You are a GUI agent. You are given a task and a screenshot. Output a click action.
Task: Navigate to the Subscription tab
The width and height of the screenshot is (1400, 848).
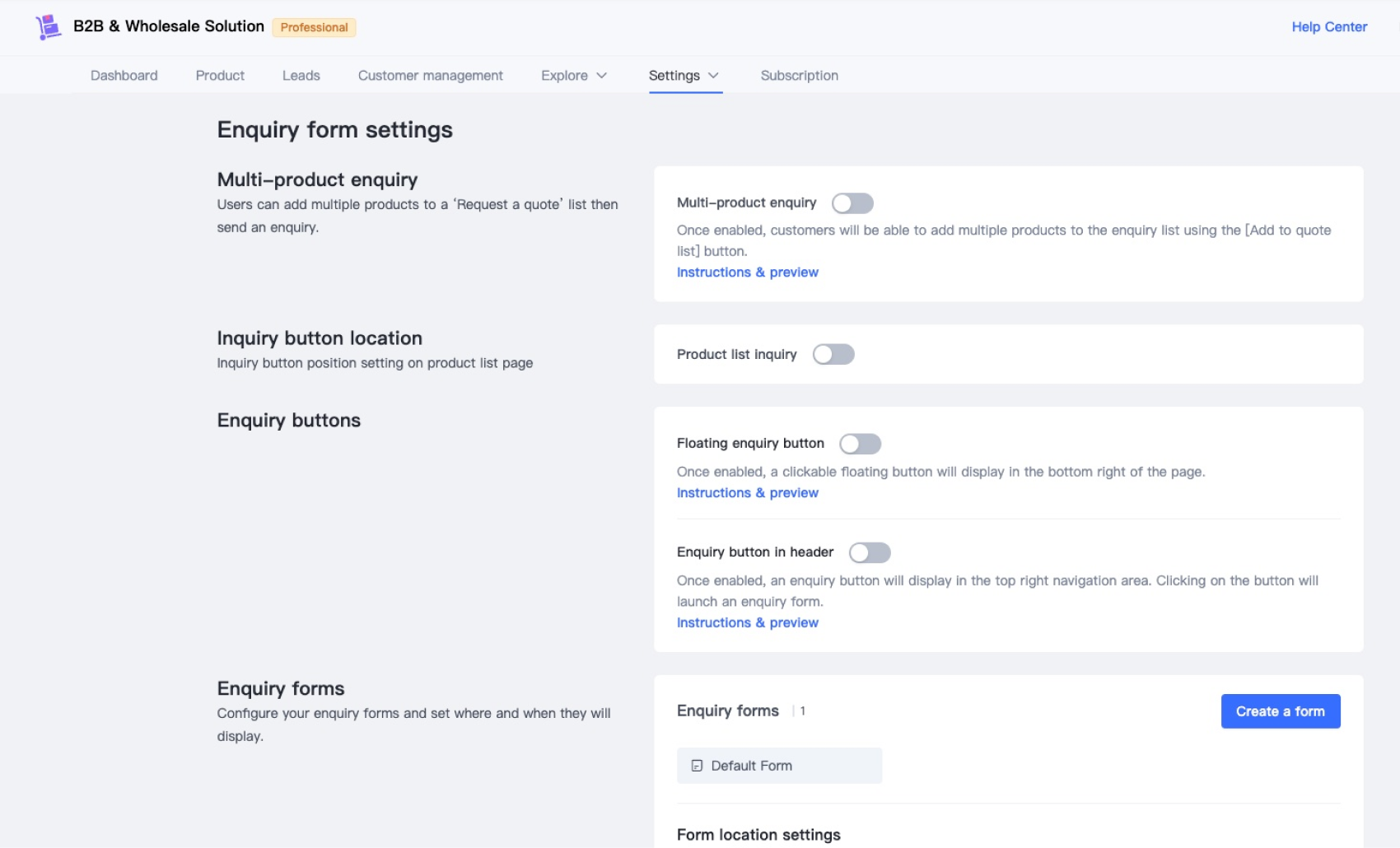pyautogui.click(x=799, y=76)
